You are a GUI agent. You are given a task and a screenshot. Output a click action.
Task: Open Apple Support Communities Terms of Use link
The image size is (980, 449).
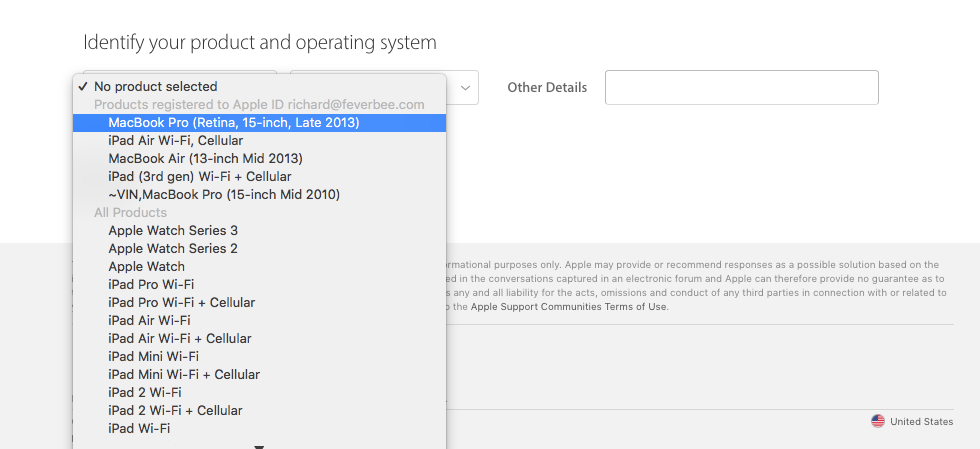click(569, 306)
